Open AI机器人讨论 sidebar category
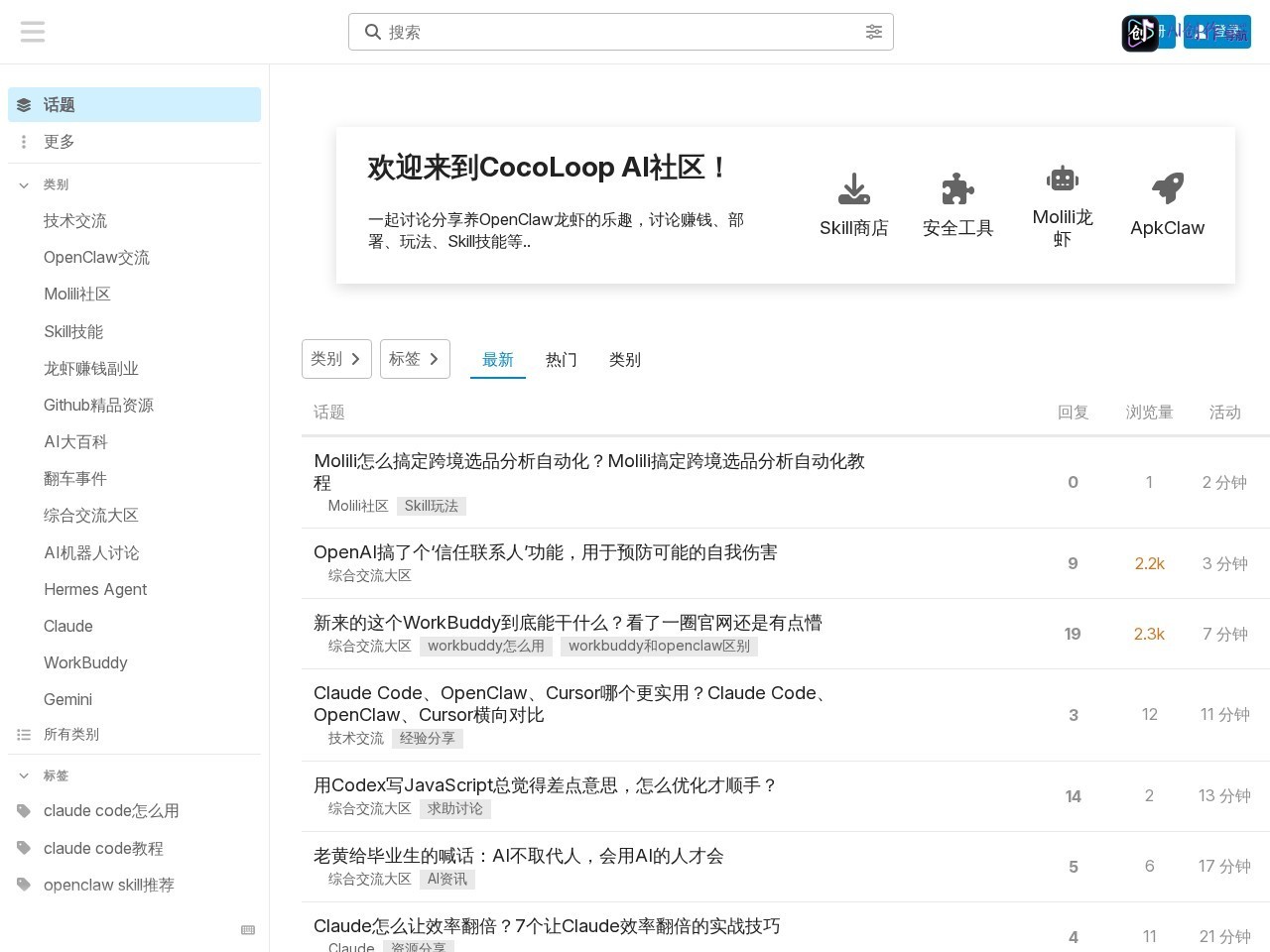Viewport: 1270px width, 952px height. pyautogui.click(x=91, y=552)
